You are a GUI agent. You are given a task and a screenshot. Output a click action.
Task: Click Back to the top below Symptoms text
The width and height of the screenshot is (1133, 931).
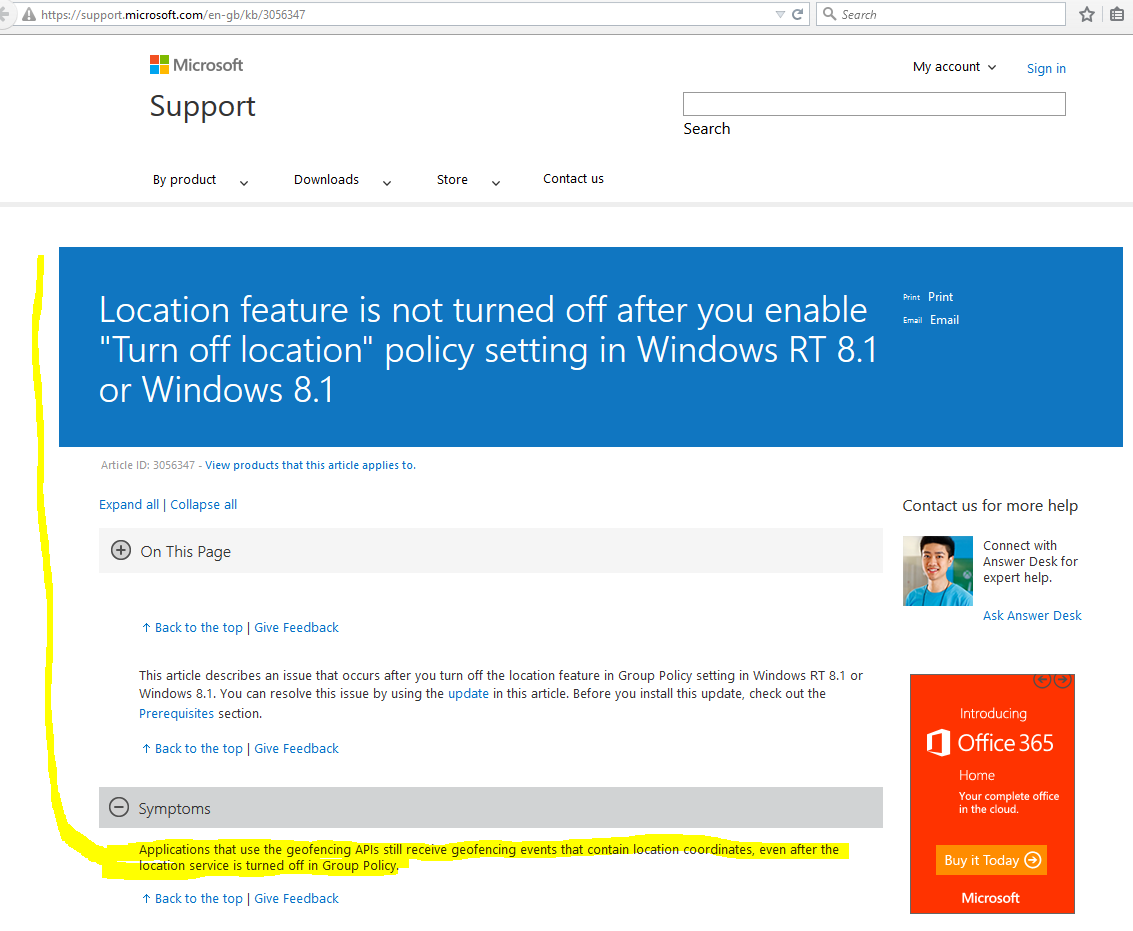point(192,898)
